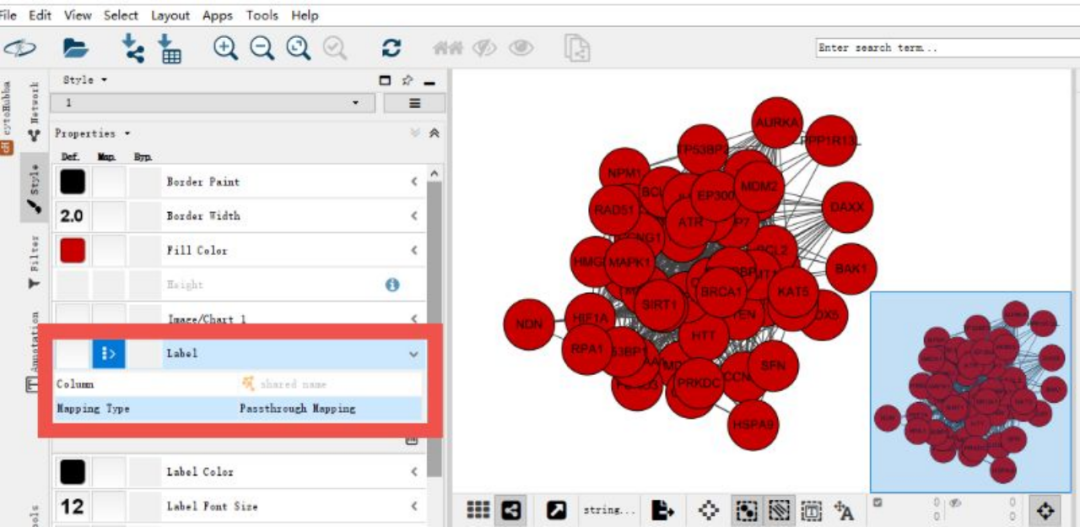The image size is (1080, 527).
Task: Click the Import Table from File icon
Action: [x=169, y=48]
